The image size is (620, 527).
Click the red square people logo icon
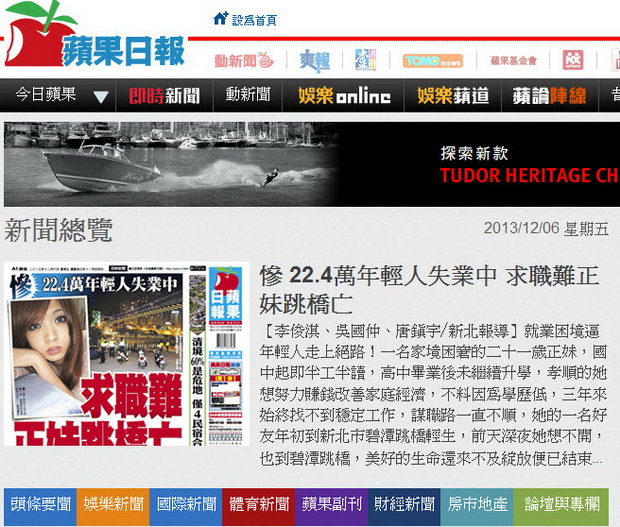coord(573,60)
